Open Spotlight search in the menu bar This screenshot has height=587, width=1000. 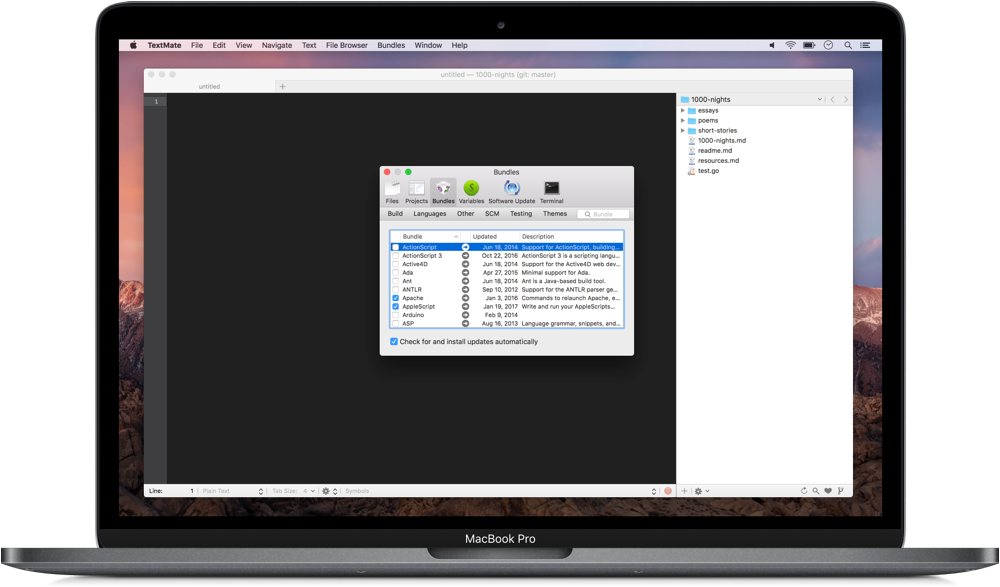(848, 45)
